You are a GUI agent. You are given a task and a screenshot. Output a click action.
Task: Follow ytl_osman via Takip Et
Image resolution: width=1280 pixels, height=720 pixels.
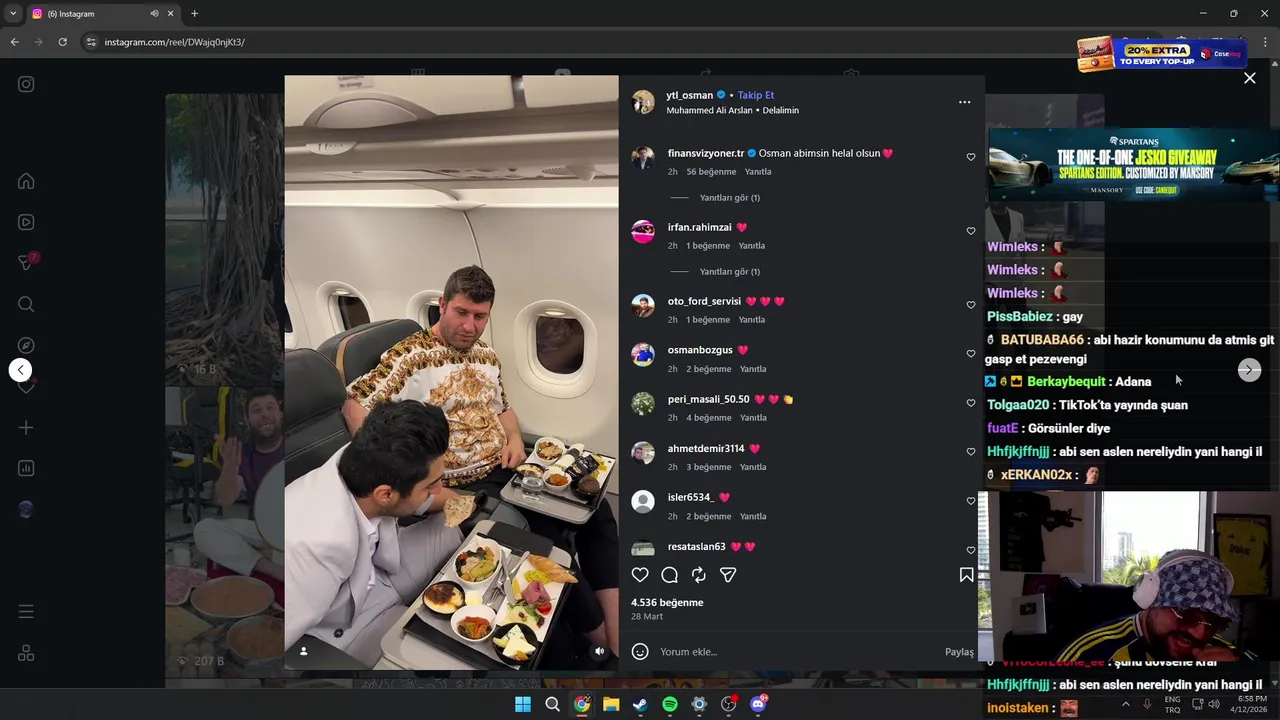756,95
